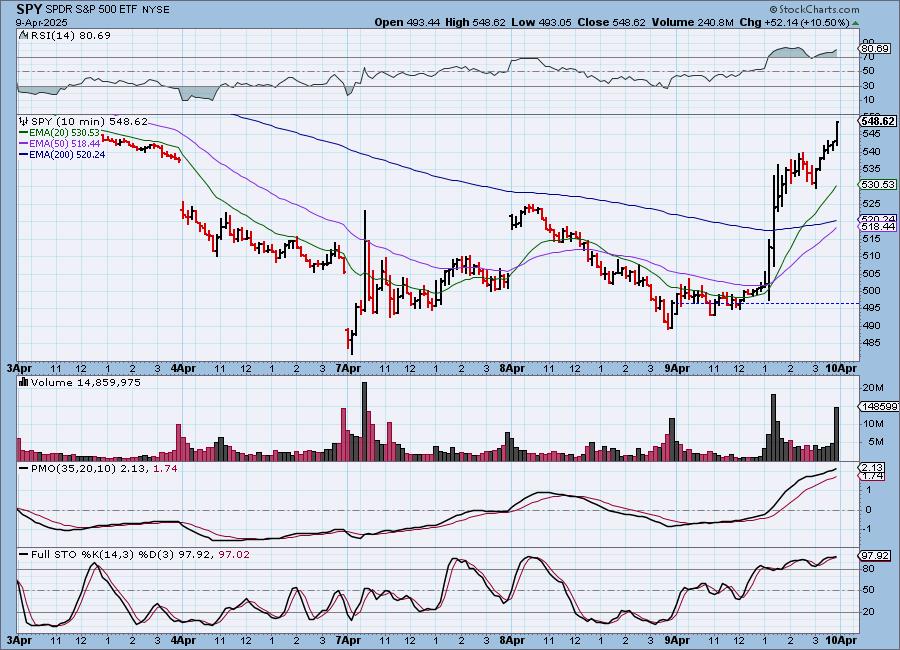
Task: Click the purple EMA(50) legend line marker
Action: (24, 144)
